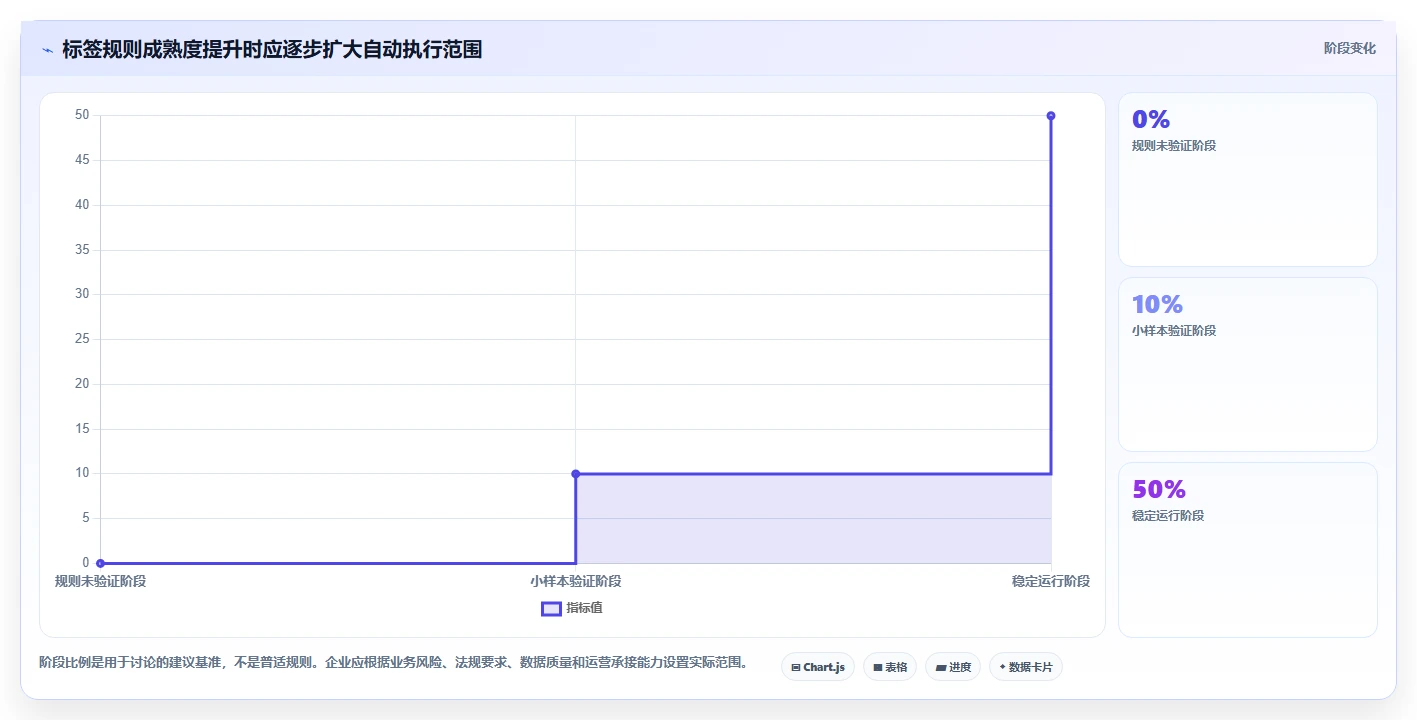Select the Chart.js tag
The height and width of the screenshot is (720, 1417).
pos(817,667)
